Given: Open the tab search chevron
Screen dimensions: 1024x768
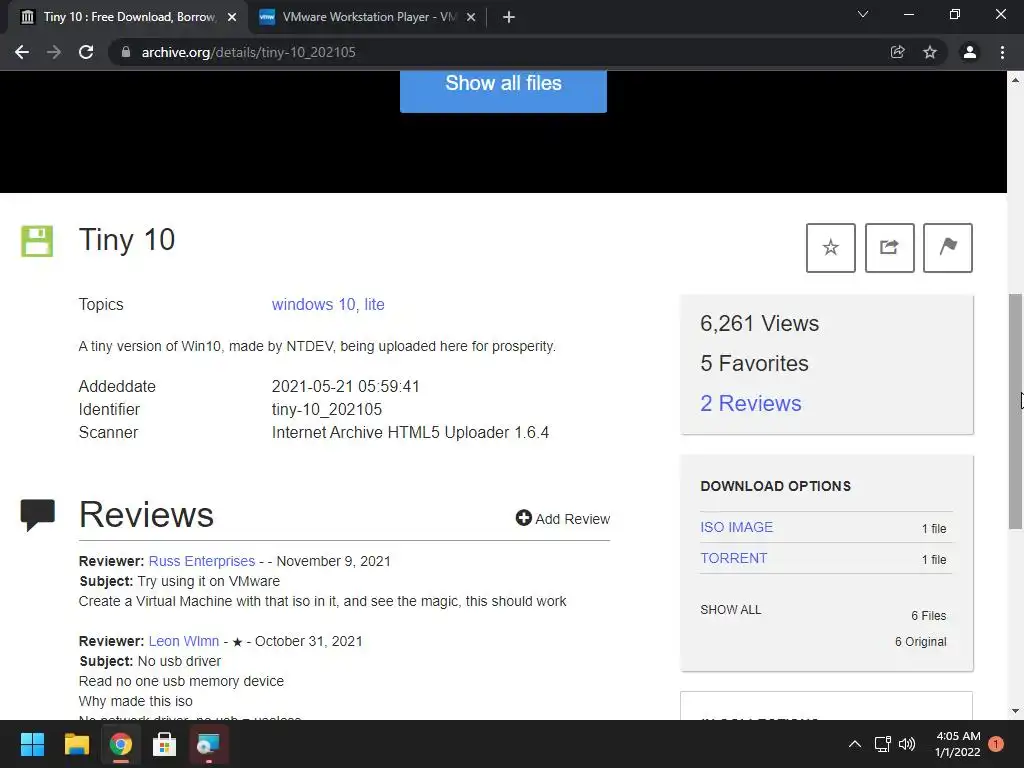Looking at the screenshot, I should (863, 14).
